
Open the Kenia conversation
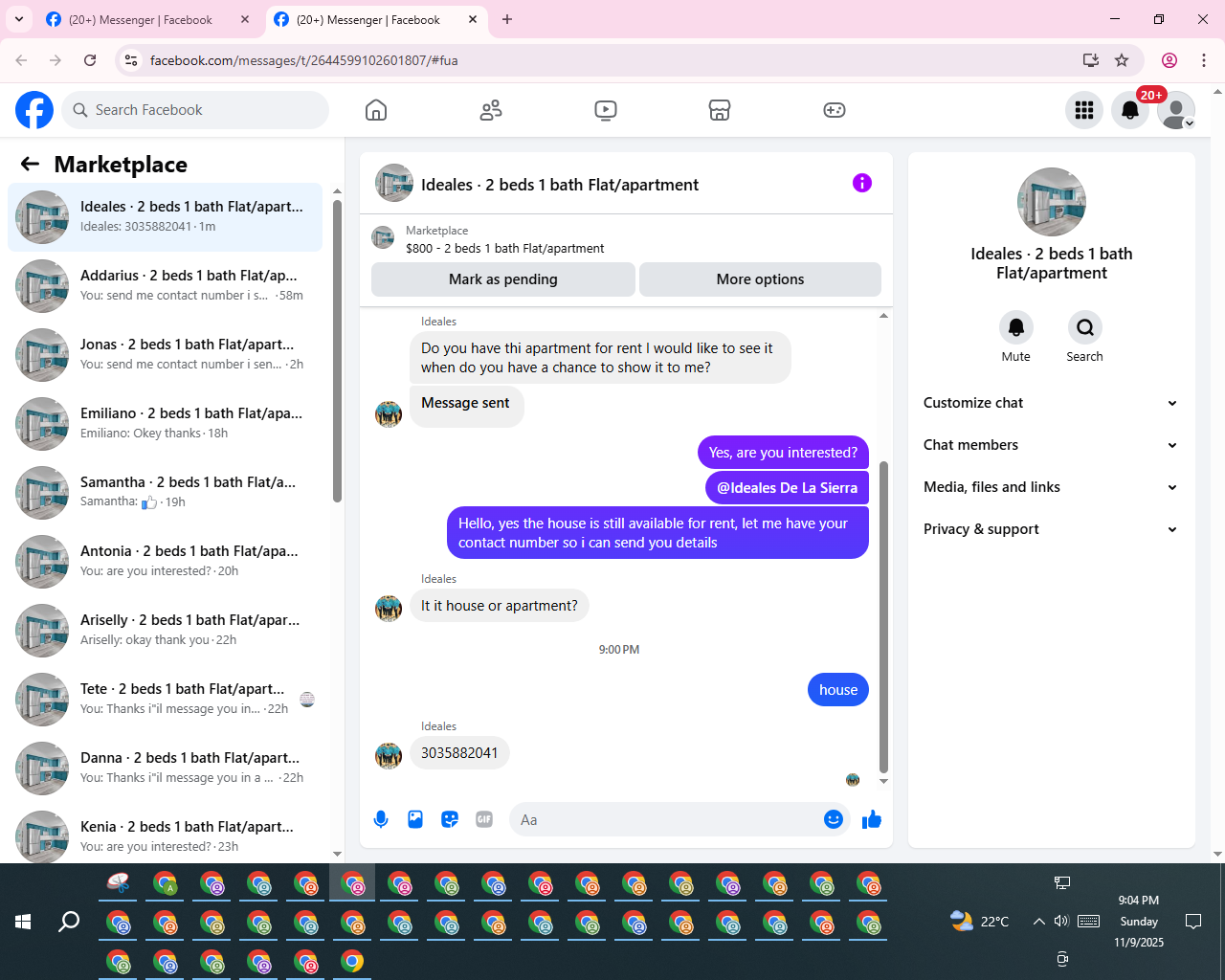(166, 833)
